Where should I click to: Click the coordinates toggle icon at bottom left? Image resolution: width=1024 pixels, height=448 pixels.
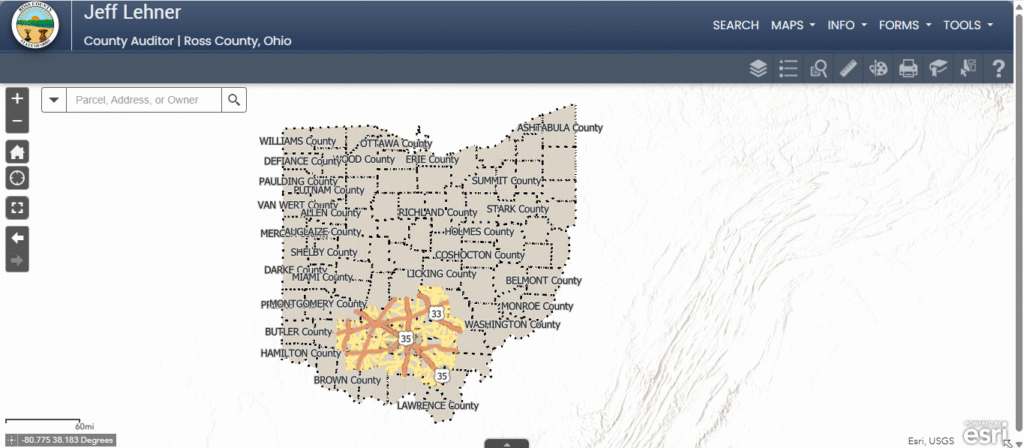click(12, 440)
